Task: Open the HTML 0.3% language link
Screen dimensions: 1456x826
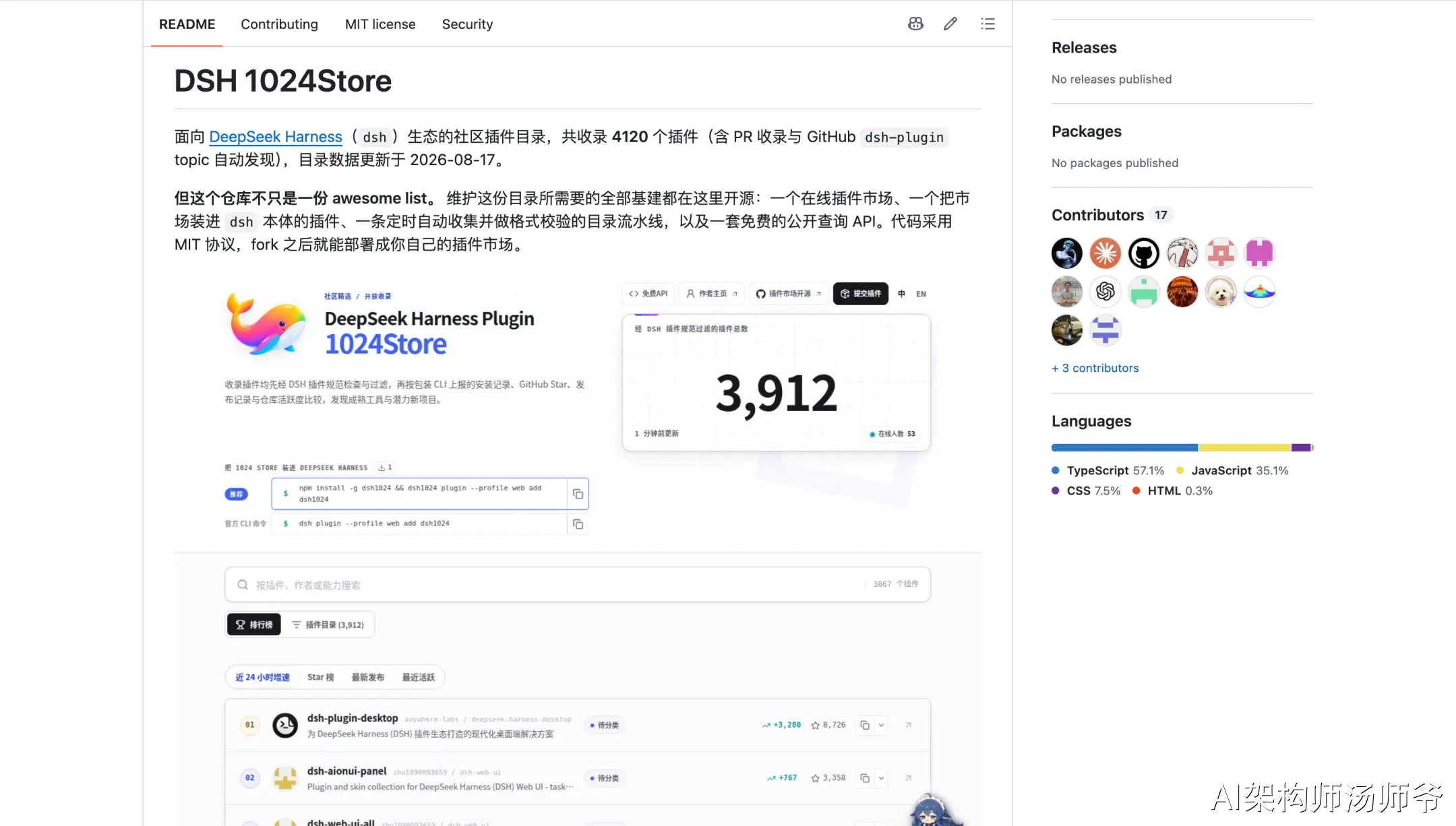Action: (x=1172, y=491)
